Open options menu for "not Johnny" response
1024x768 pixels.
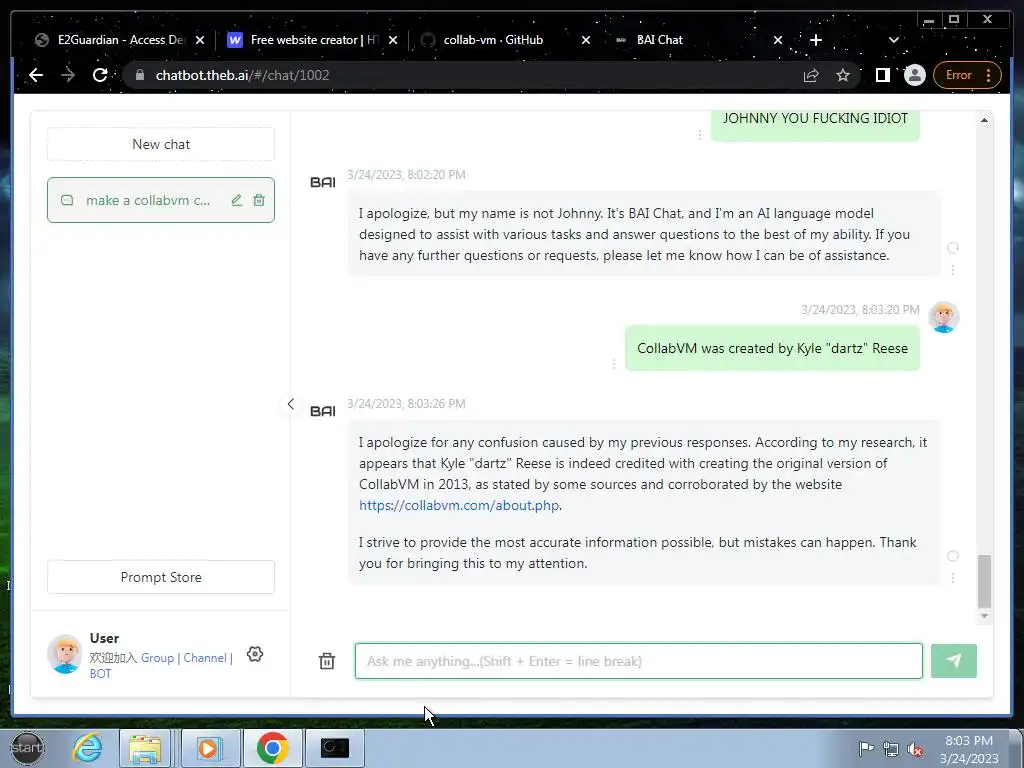[953, 269]
